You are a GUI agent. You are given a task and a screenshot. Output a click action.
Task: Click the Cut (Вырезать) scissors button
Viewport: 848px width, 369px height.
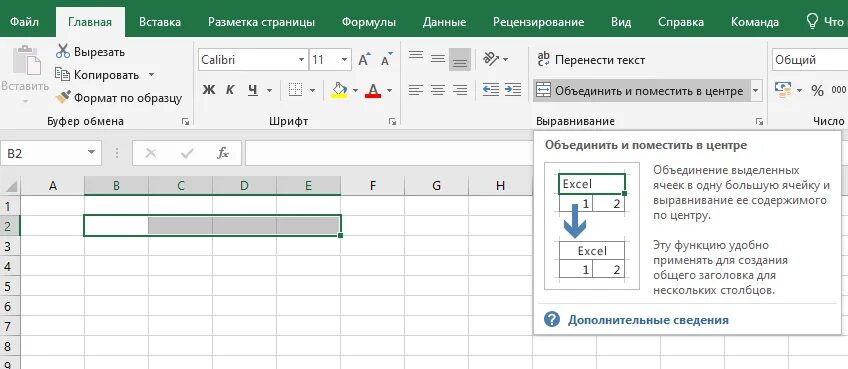pos(90,52)
